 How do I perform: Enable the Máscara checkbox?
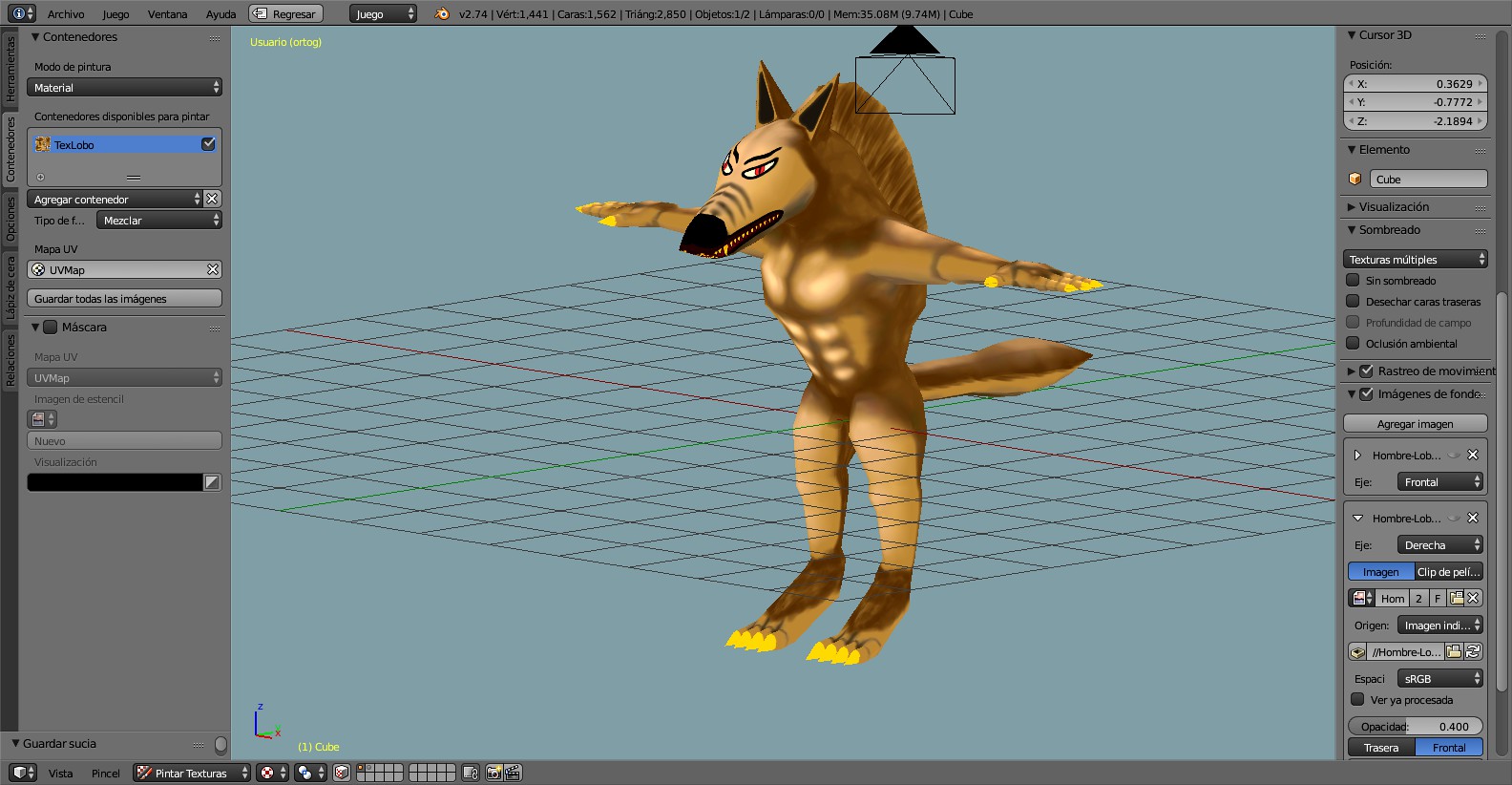[51, 327]
